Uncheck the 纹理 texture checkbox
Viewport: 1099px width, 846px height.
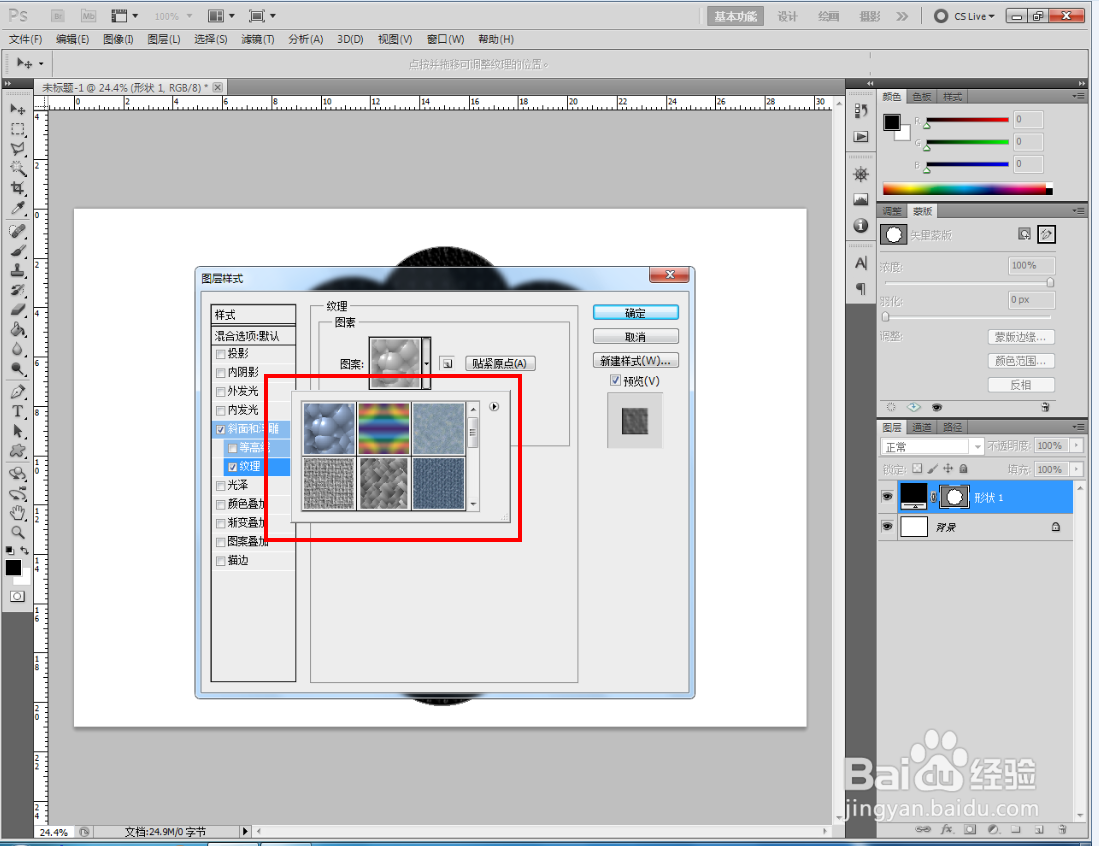coord(233,467)
